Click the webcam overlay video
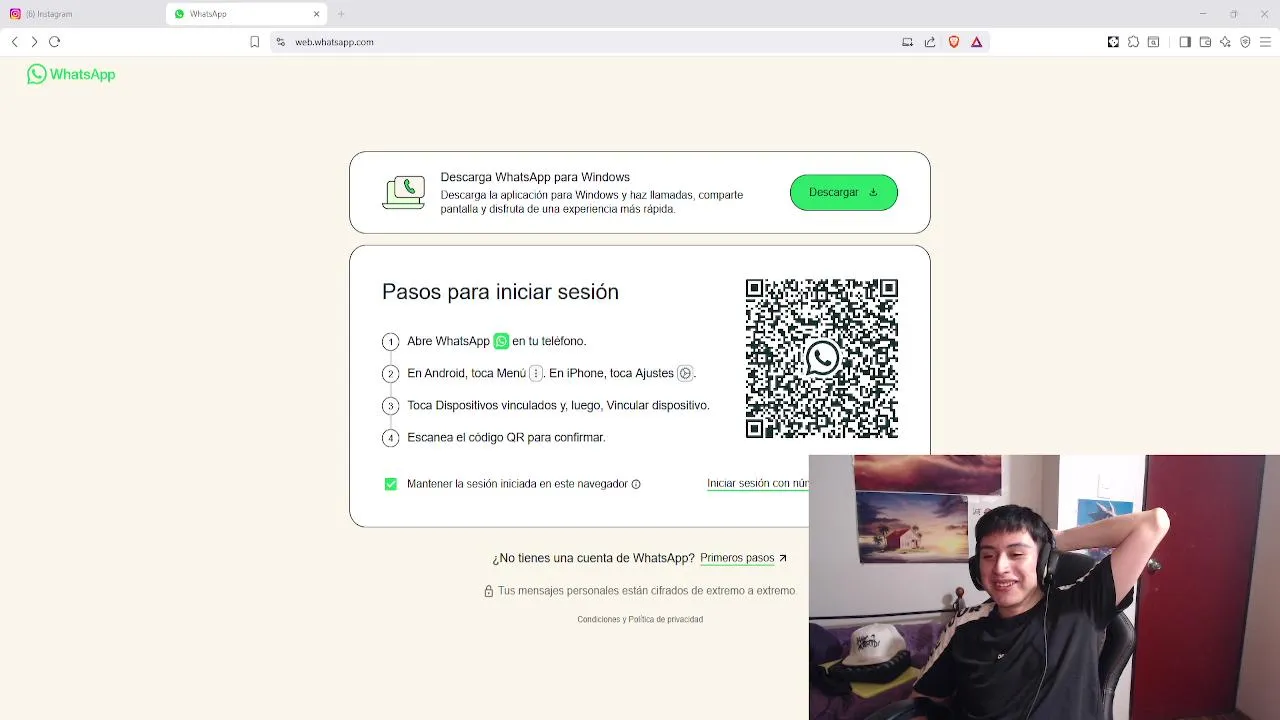Image resolution: width=1280 pixels, height=720 pixels. tap(1044, 587)
